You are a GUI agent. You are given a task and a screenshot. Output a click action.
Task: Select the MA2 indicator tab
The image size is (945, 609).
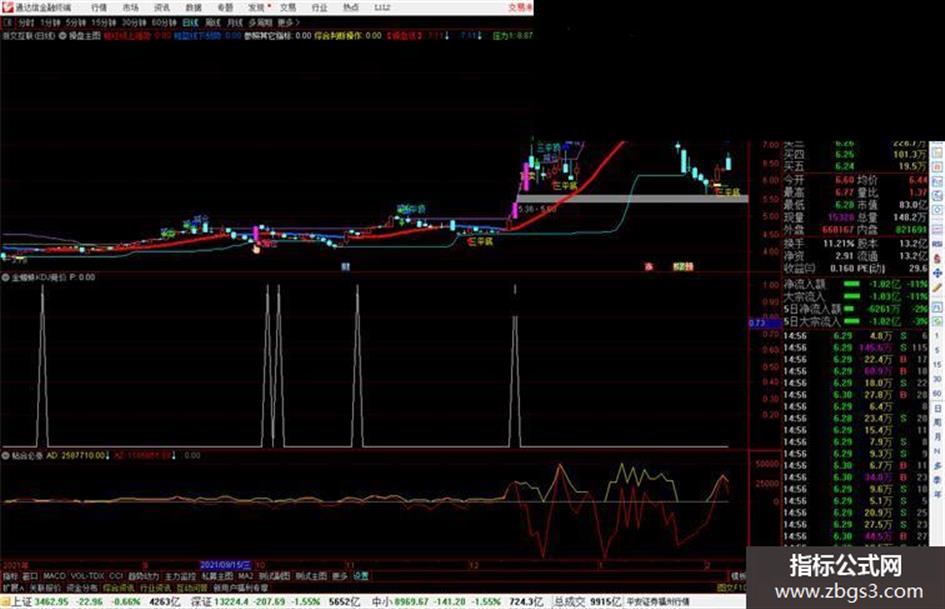pyautogui.click(x=245, y=576)
